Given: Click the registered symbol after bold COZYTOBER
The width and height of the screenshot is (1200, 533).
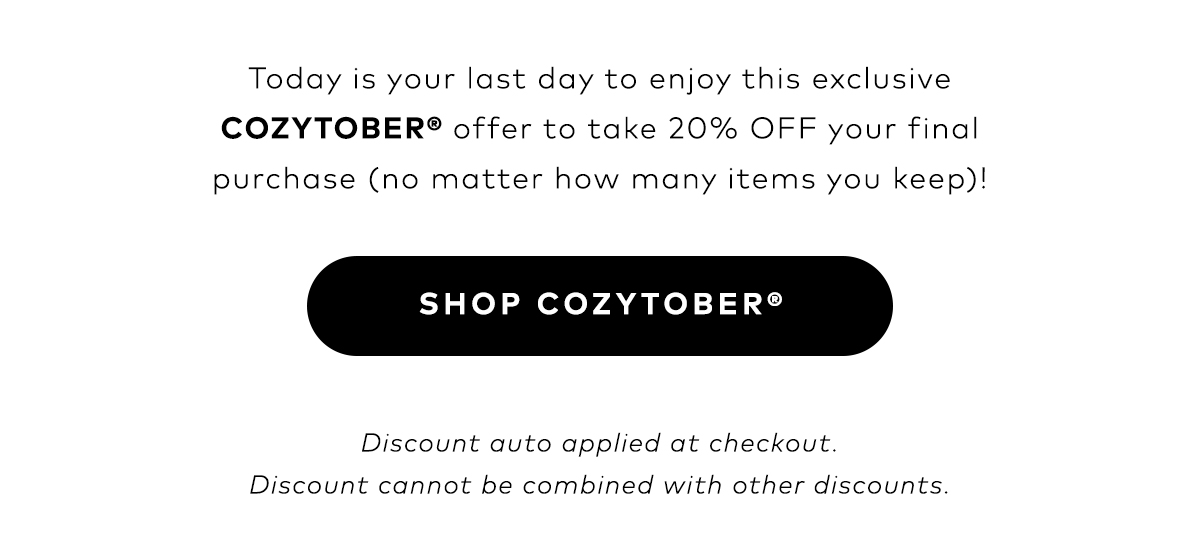Looking at the screenshot, I should [435, 126].
